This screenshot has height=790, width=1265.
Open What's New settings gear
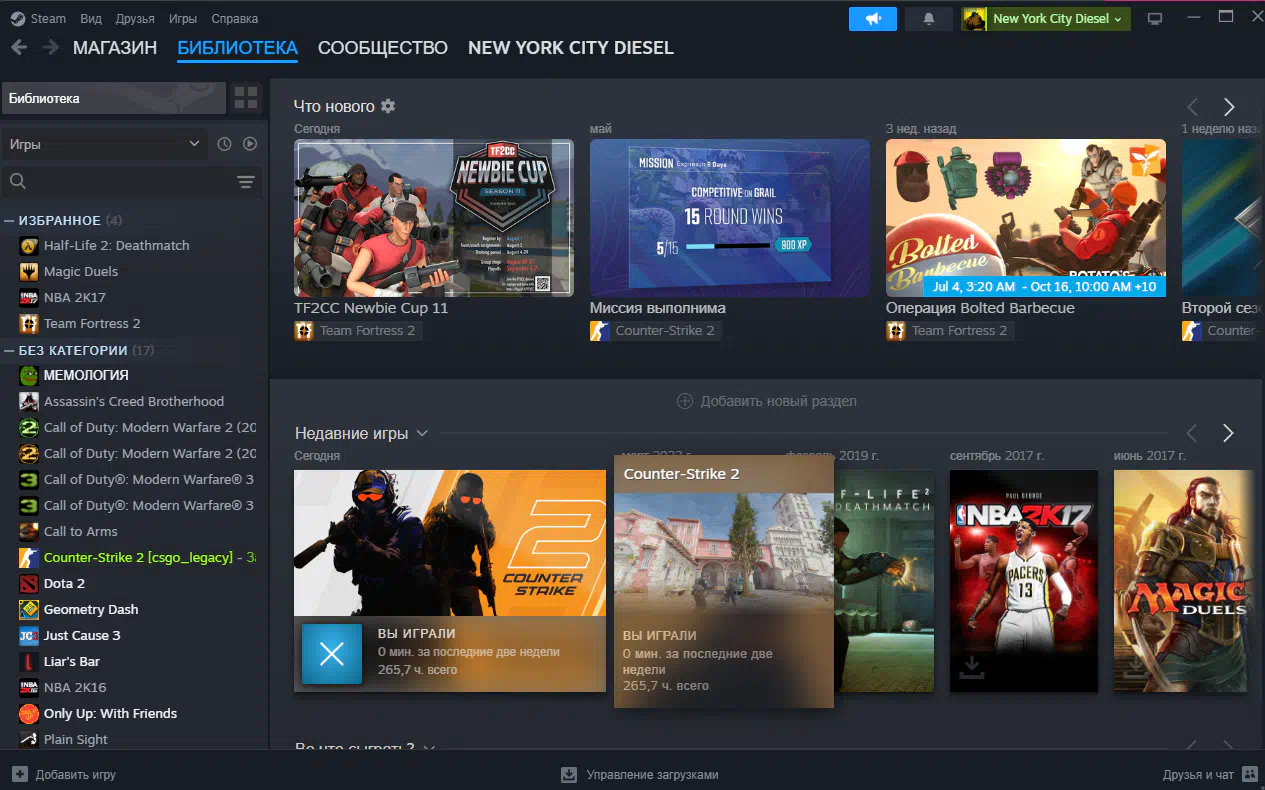[x=388, y=106]
